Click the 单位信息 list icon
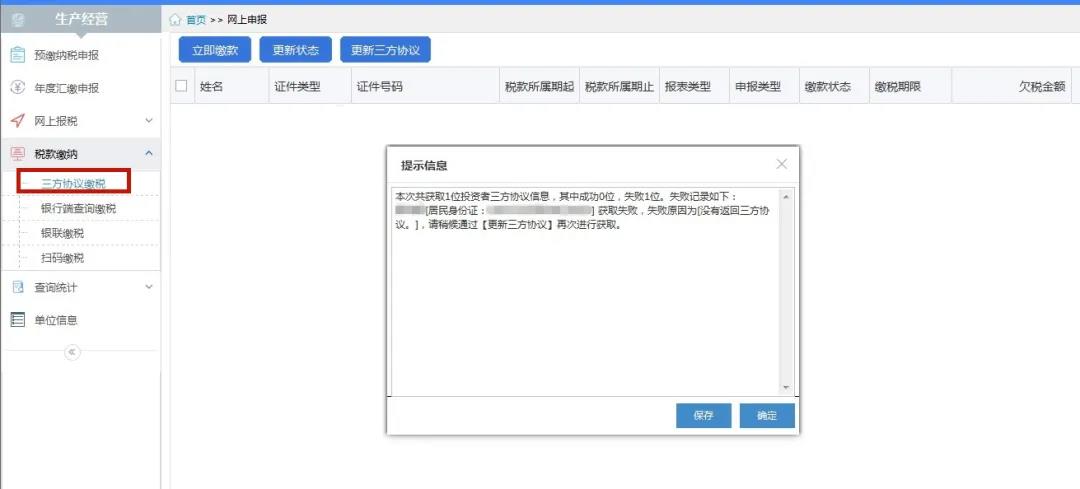This screenshot has height=489, width=1080. pyautogui.click(x=19, y=320)
